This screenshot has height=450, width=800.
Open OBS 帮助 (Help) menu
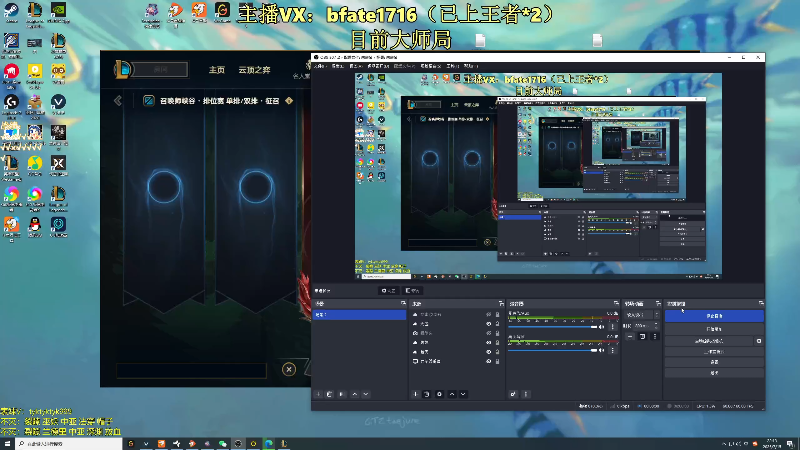tap(470, 66)
